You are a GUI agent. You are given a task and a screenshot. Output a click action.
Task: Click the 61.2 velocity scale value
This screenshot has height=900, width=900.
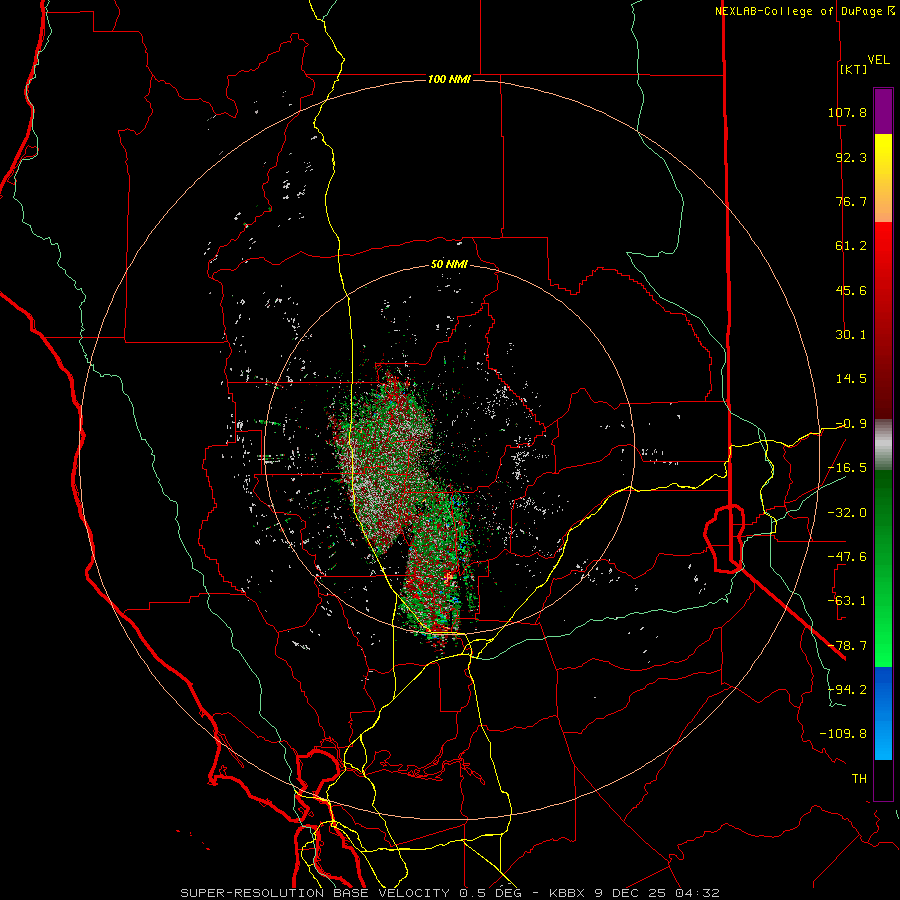[851, 246]
